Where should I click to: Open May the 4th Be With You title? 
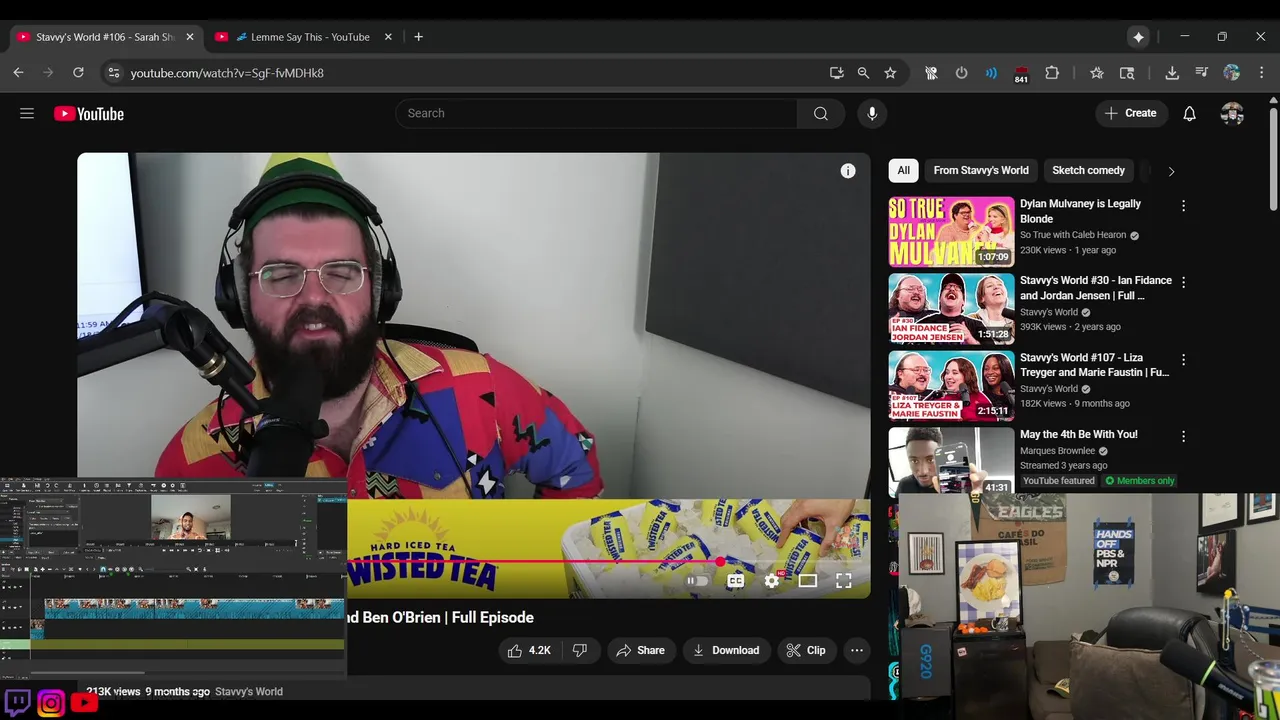pos(1079,435)
